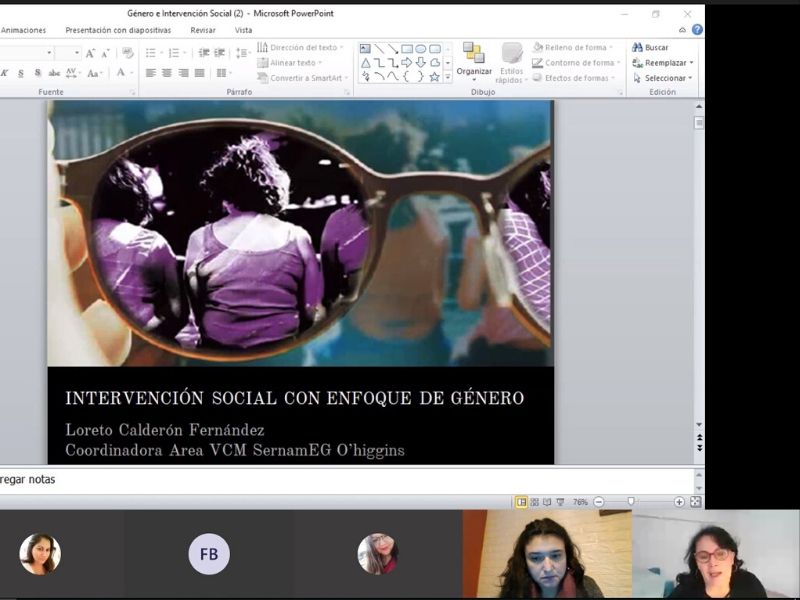
Task: Align text left
Action: click(x=151, y=73)
